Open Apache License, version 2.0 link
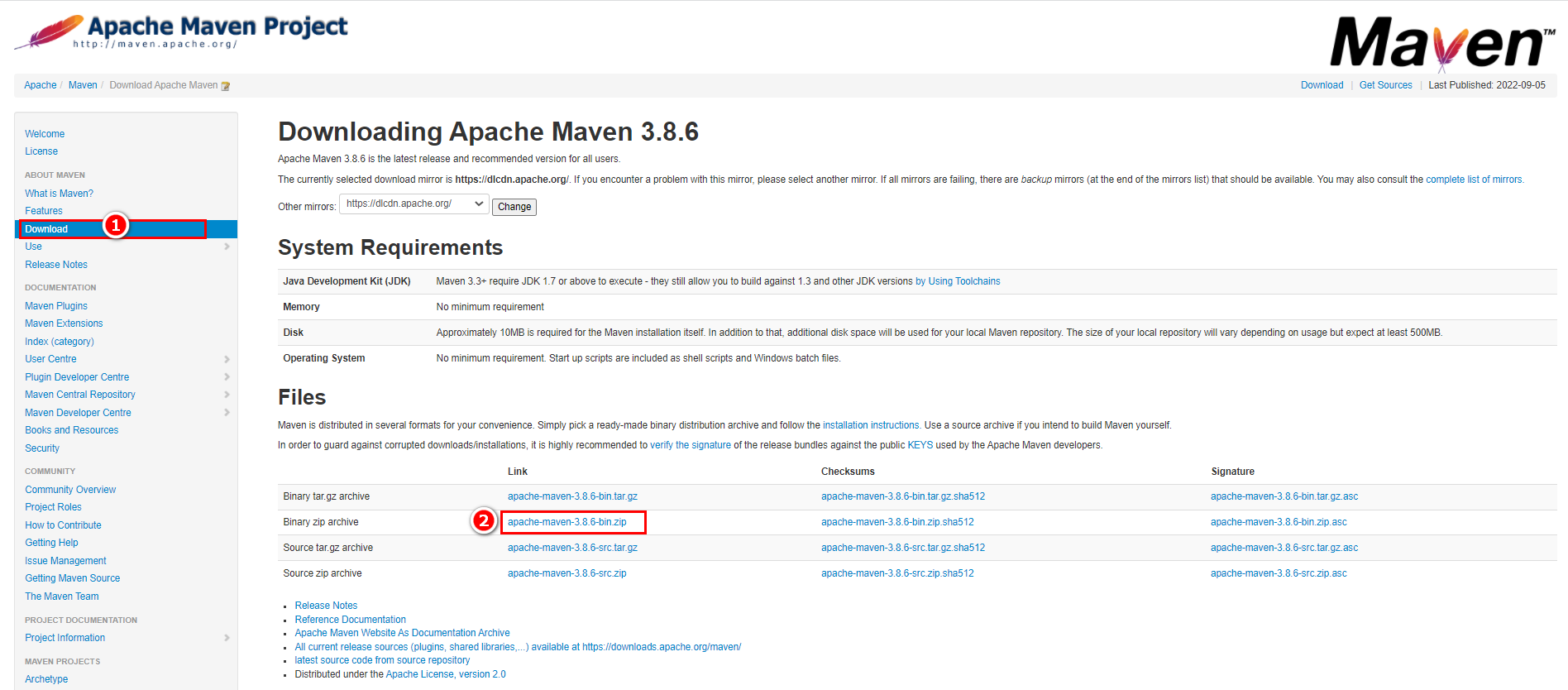This screenshot has width=1568, height=690. pos(446,674)
